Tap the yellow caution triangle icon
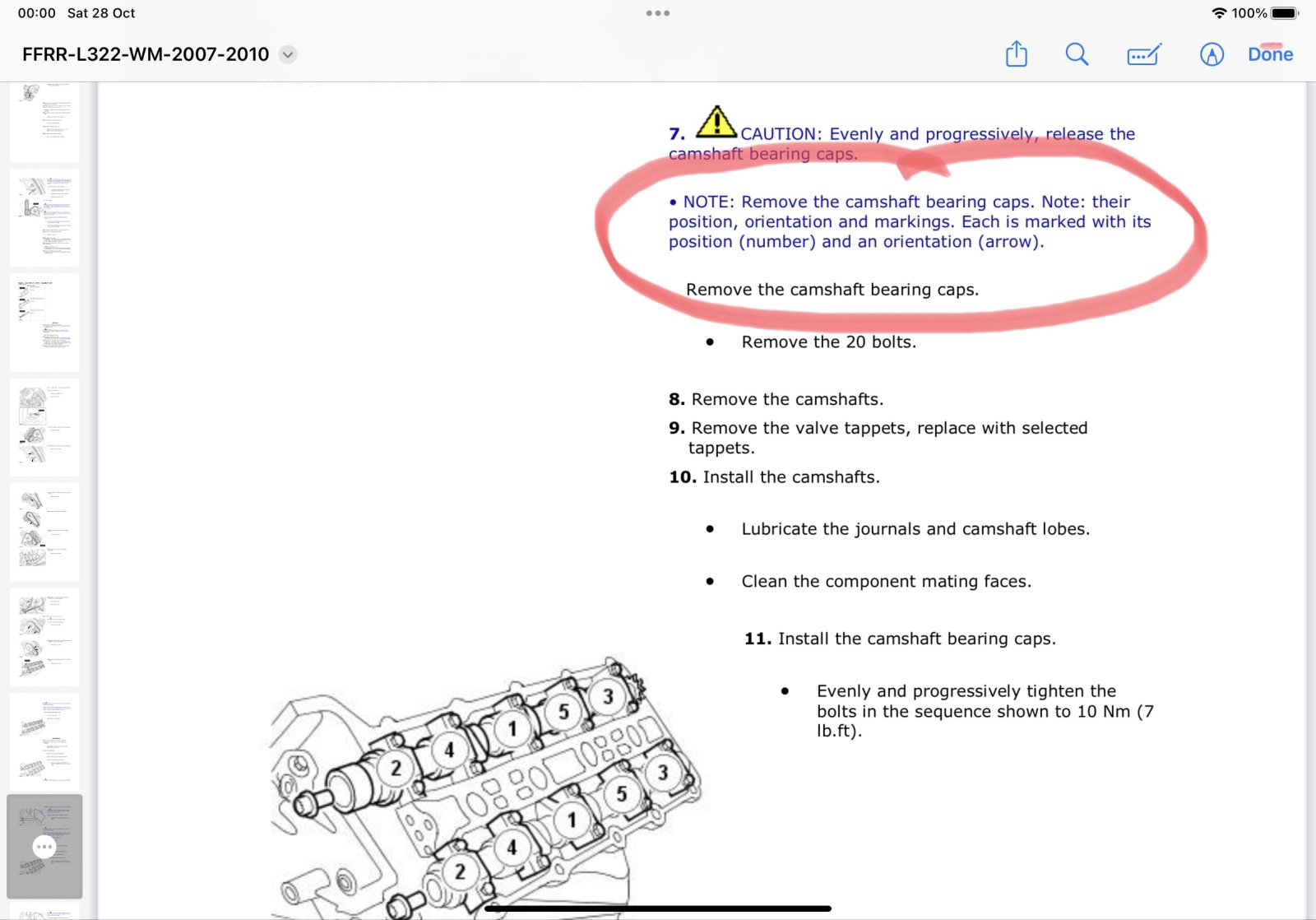Image resolution: width=1316 pixels, height=920 pixels. [716, 122]
